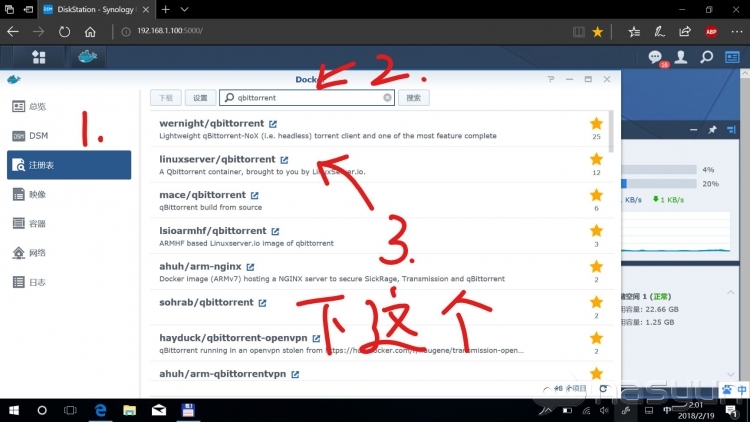
Task: Go to the browser home page
Action: point(90,32)
